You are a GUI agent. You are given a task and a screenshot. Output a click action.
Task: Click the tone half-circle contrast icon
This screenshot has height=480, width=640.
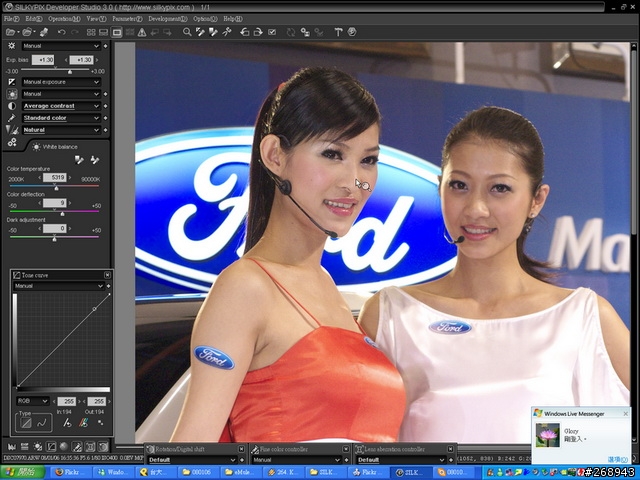[x=12, y=106]
